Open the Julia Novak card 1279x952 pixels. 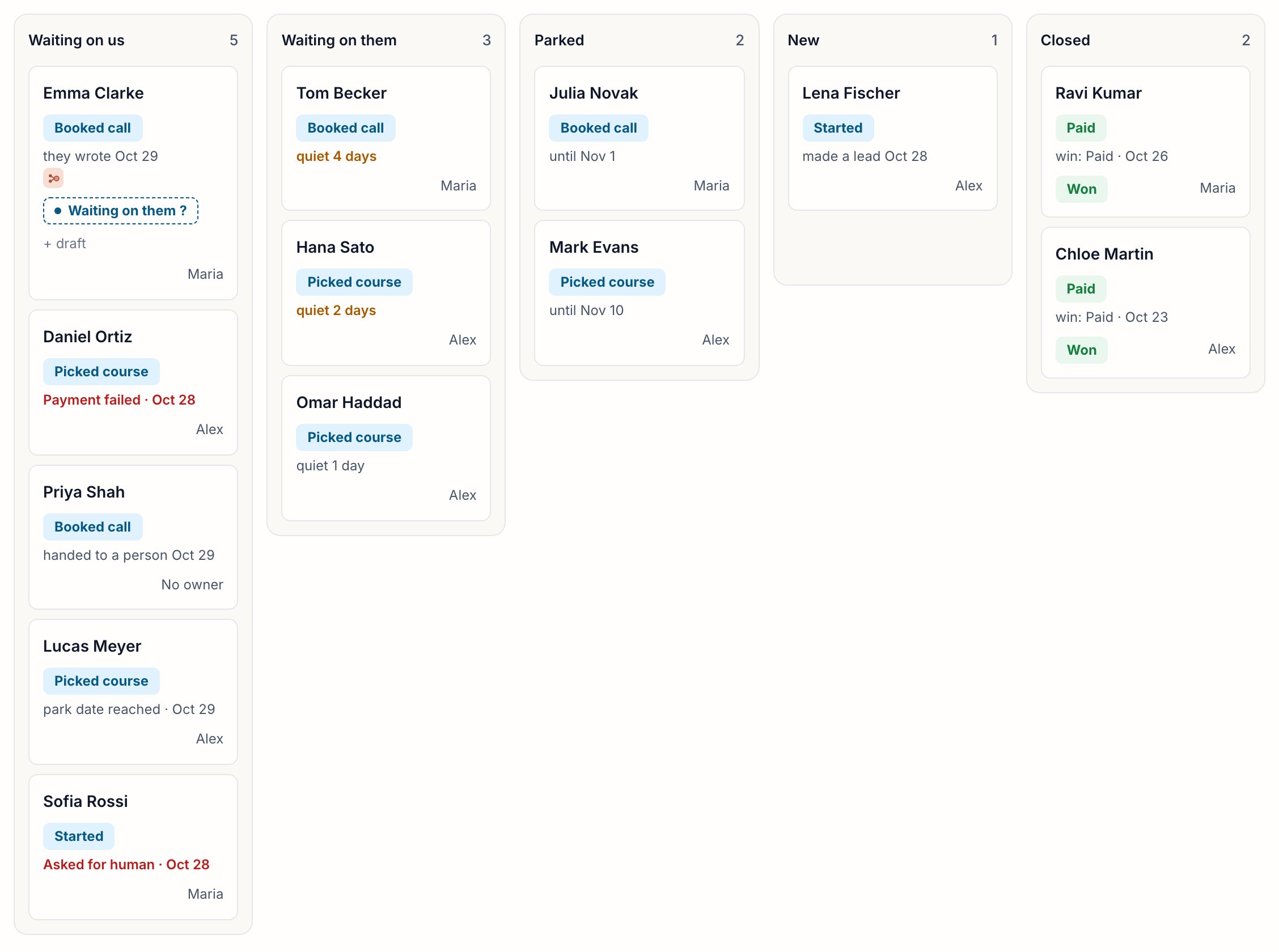[639, 138]
